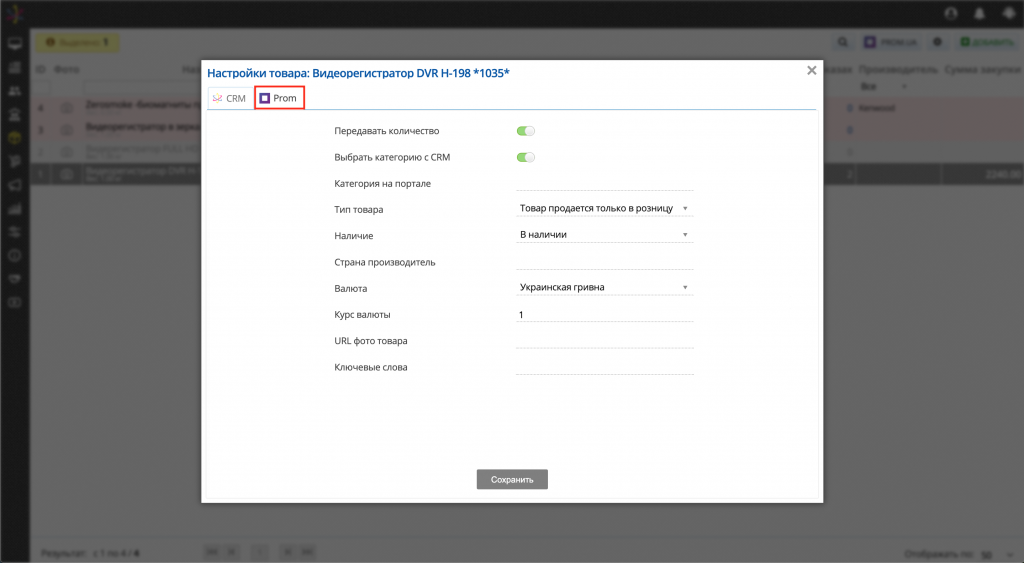This screenshot has width=1024, height=563.
Task: Click the 'Ключевые слова' input field
Action: click(x=605, y=367)
